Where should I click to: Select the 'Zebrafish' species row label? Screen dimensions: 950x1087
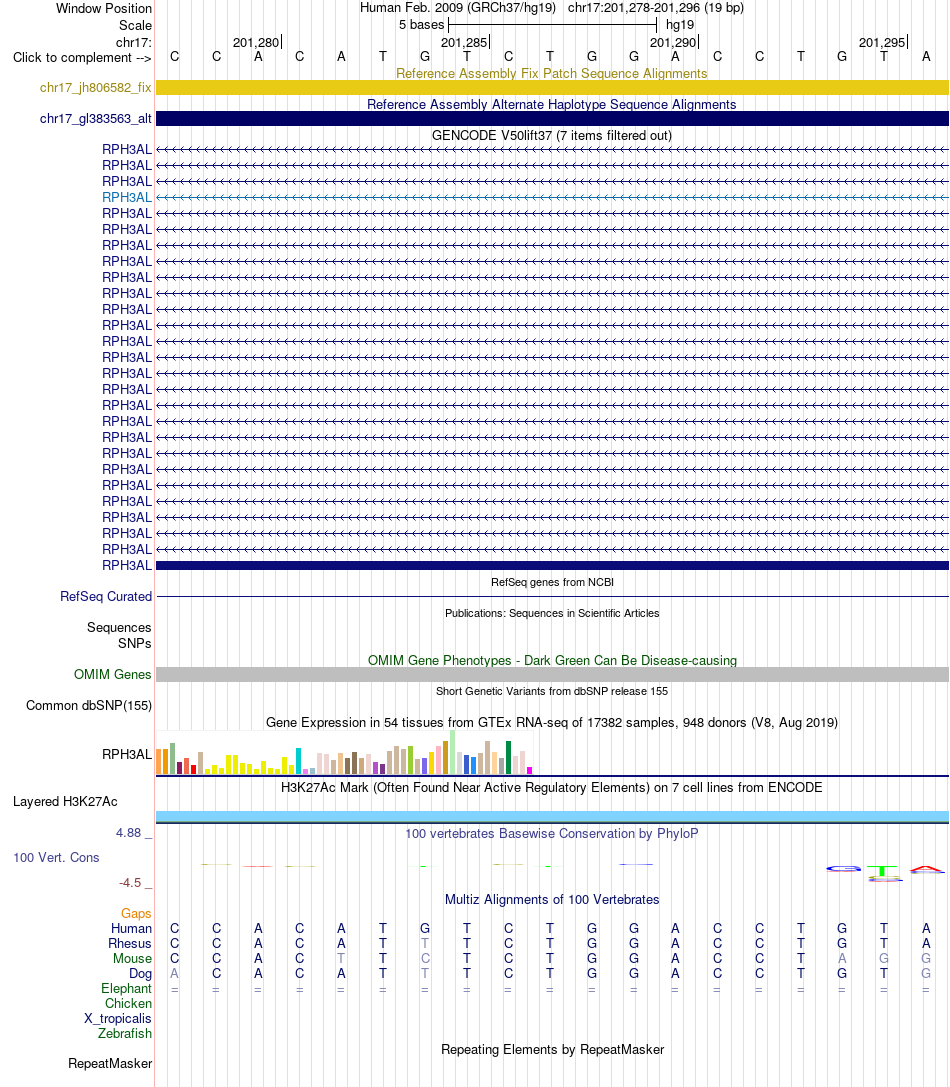click(125, 1034)
